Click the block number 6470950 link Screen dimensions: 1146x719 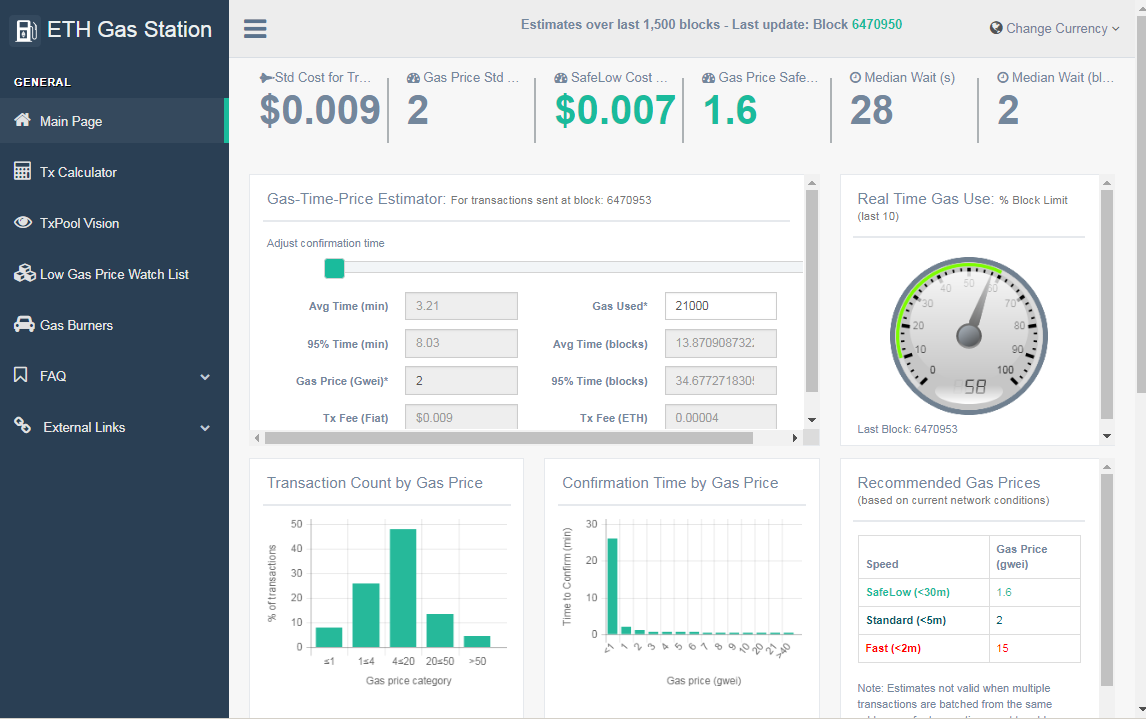pos(876,24)
